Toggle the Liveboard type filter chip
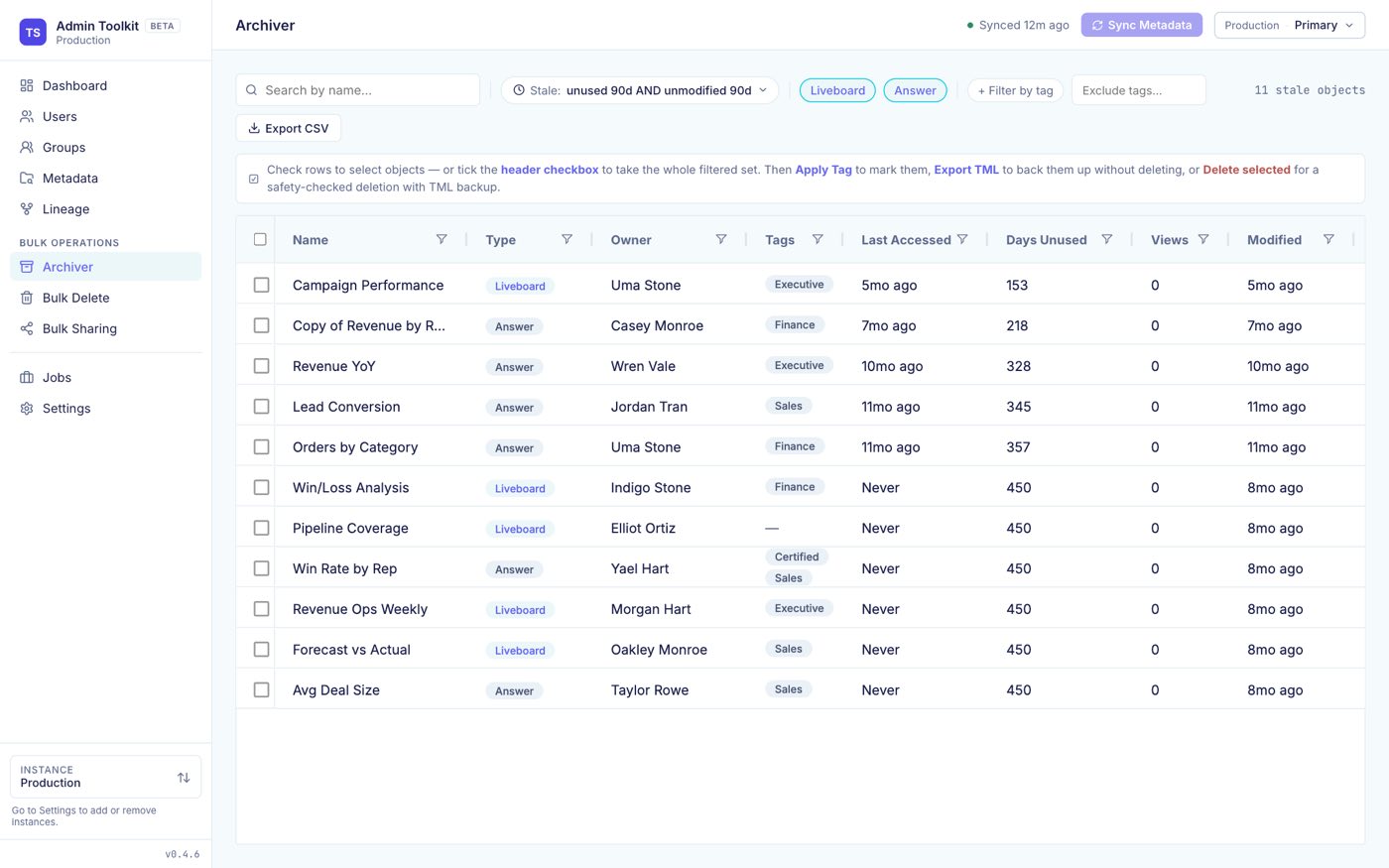Viewport: 1389px width, 868px height. 837,90
